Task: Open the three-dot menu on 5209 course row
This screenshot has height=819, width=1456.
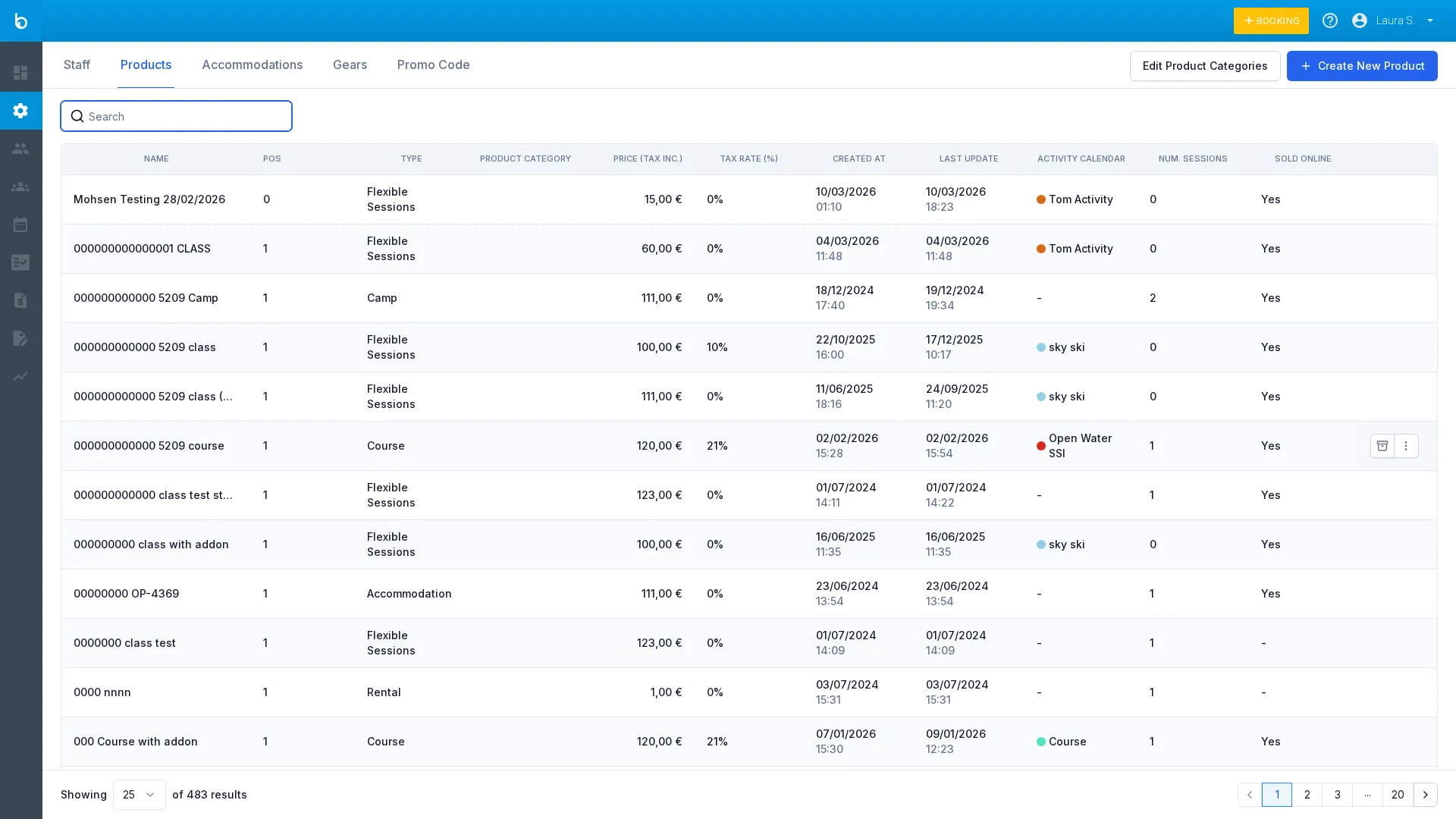Action: (x=1407, y=446)
